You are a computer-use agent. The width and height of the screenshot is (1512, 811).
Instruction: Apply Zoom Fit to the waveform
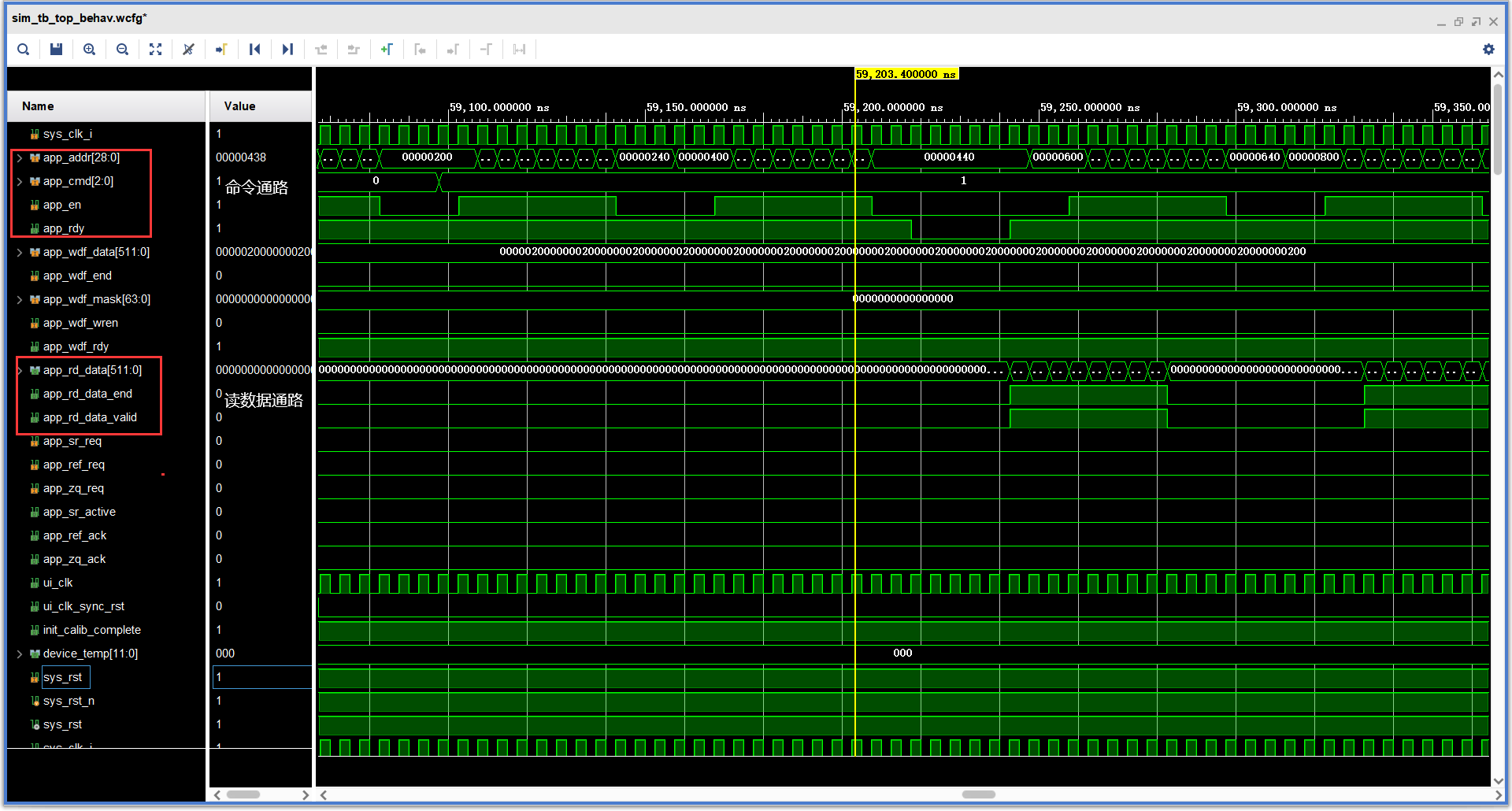click(x=155, y=49)
